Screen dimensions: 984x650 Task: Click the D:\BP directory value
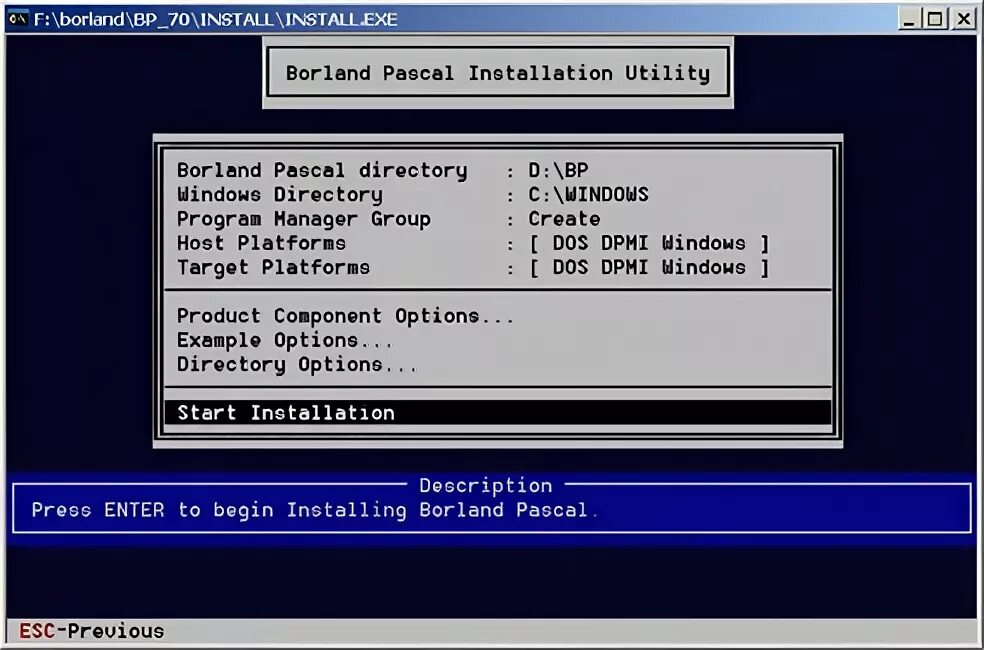click(558, 171)
